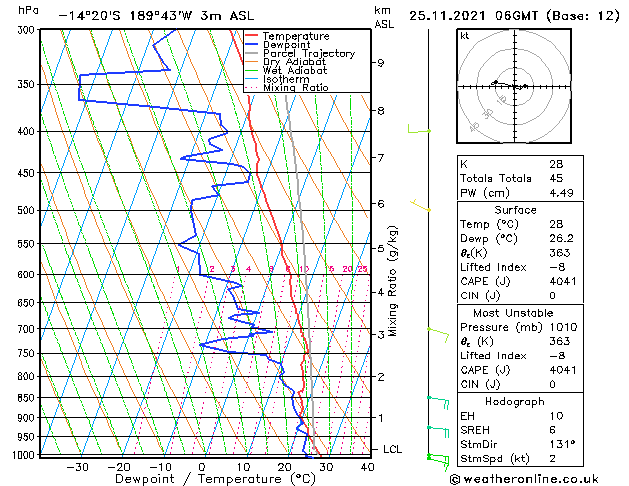The width and height of the screenshot is (629, 486).
Task: Select the Parcel Trajectory legend entry
Action: [x=301, y=54]
